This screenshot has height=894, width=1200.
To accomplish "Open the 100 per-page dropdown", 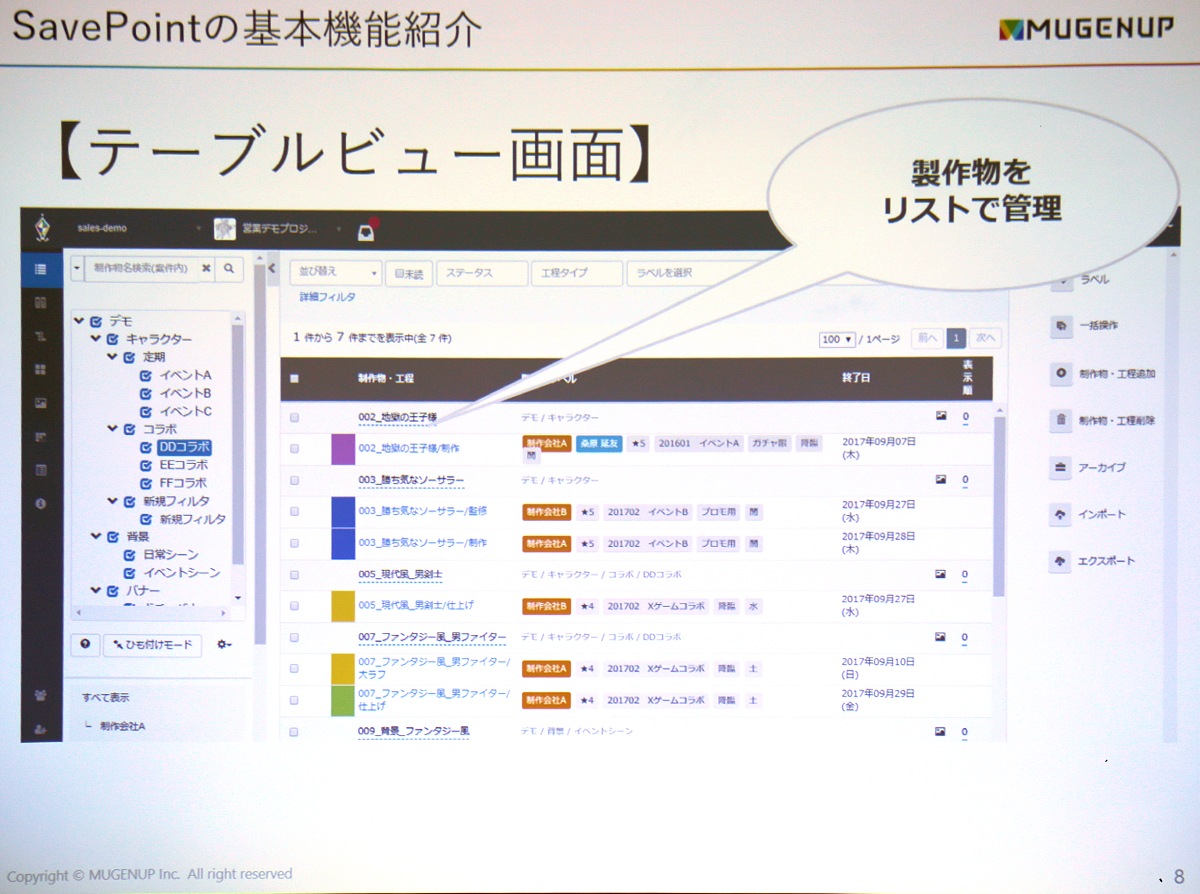I will click(x=837, y=339).
